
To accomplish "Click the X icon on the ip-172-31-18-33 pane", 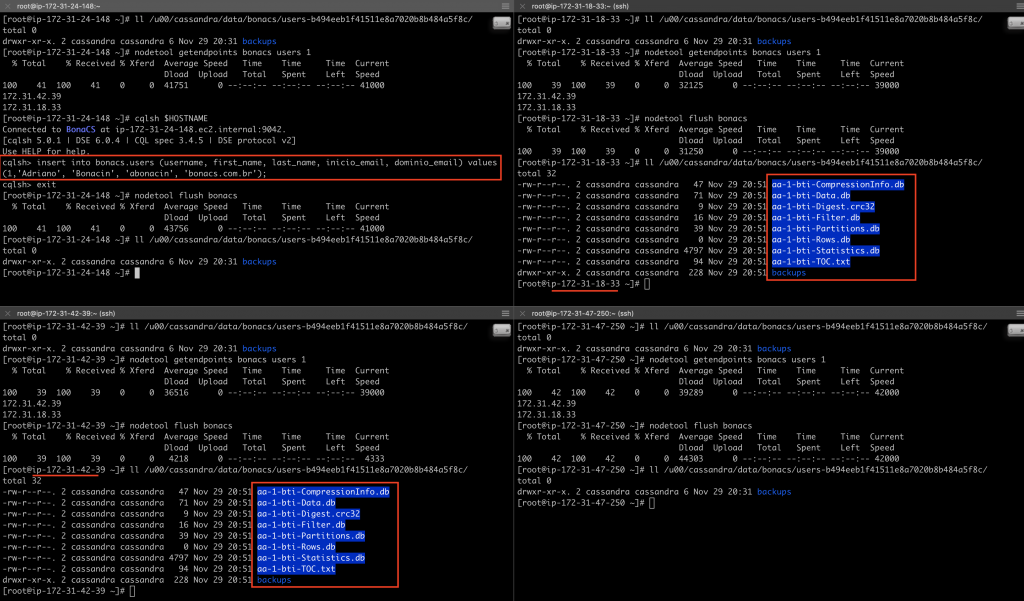I will click(520, 6).
